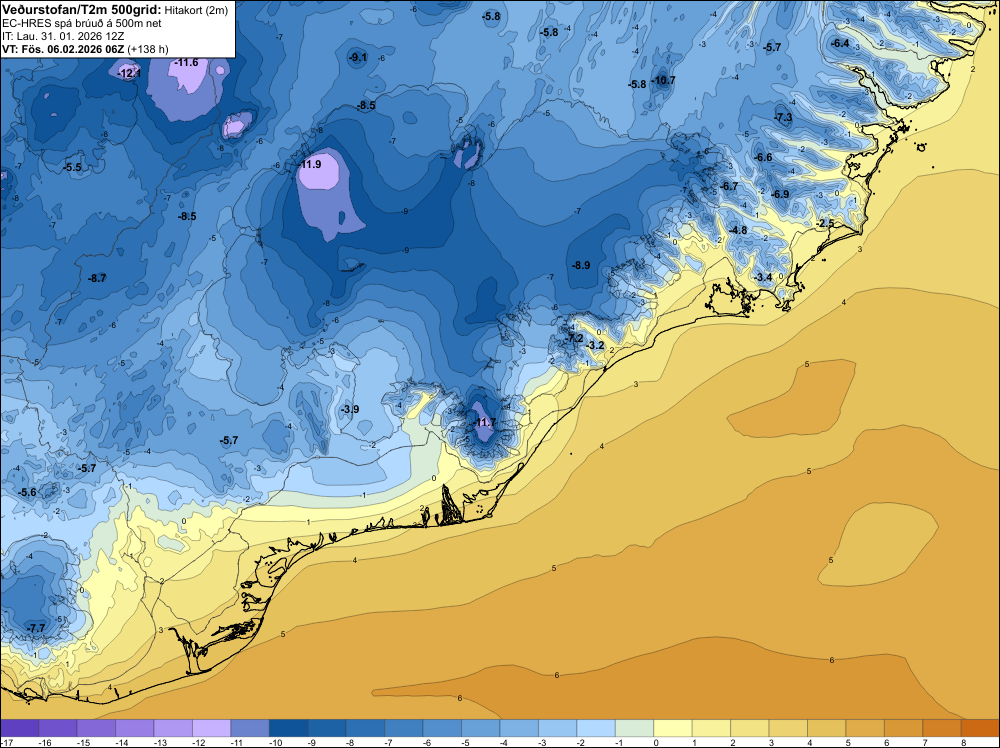Click the -7.2 temperature label
This screenshot has width=1000, height=748.
574,338
